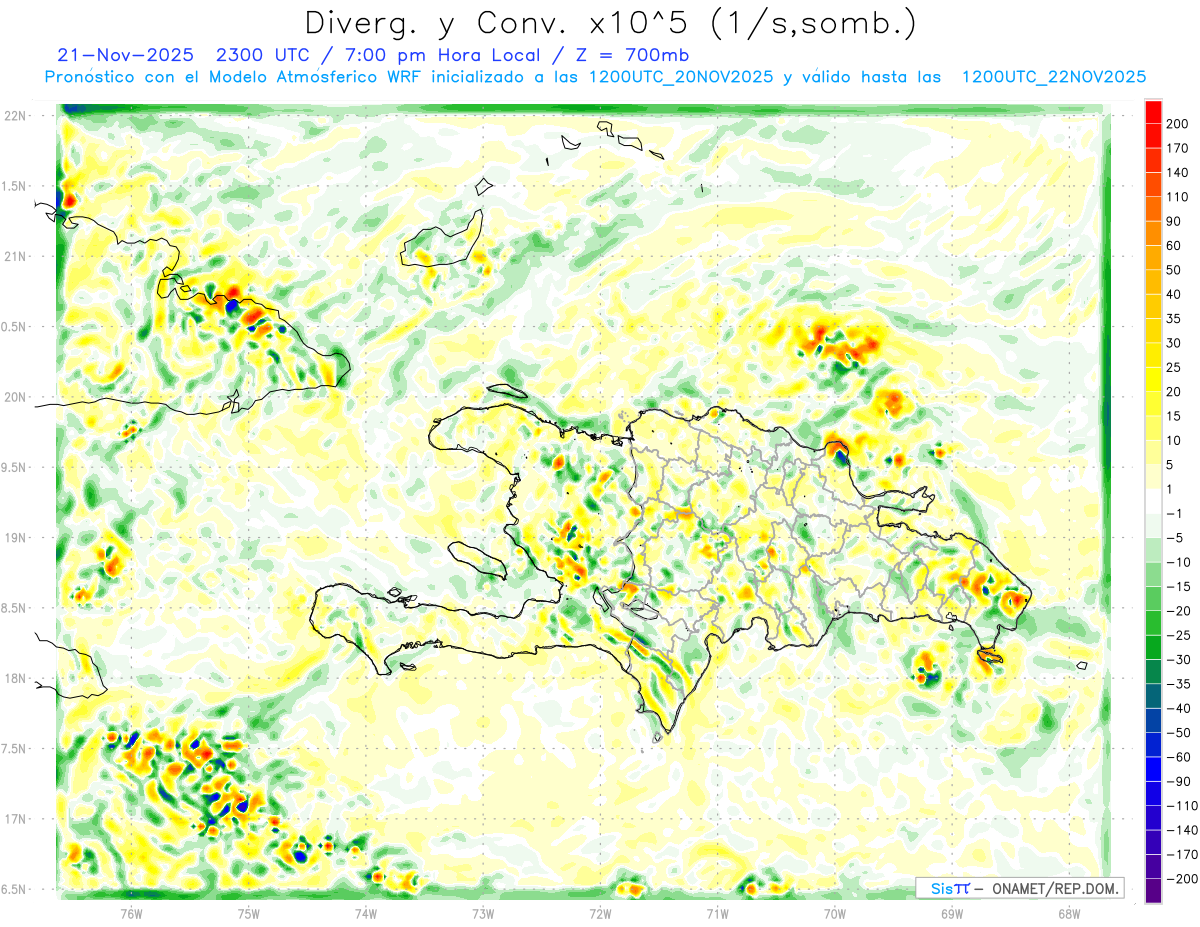Click the '21N' latitude label
1200x927 pixels.
[x=14, y=256]
